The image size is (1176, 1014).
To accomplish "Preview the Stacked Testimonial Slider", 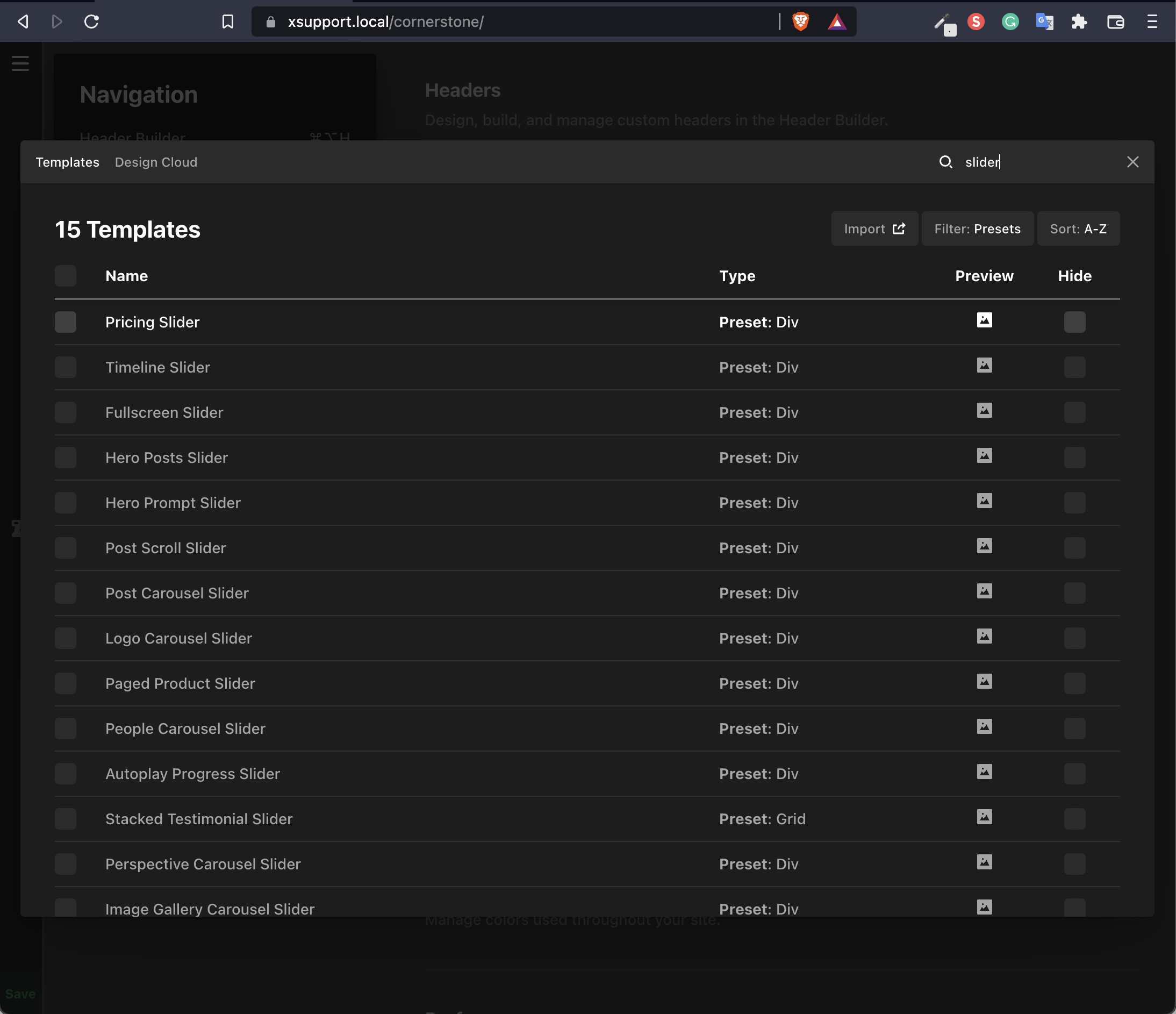I will tap(984, 817).
